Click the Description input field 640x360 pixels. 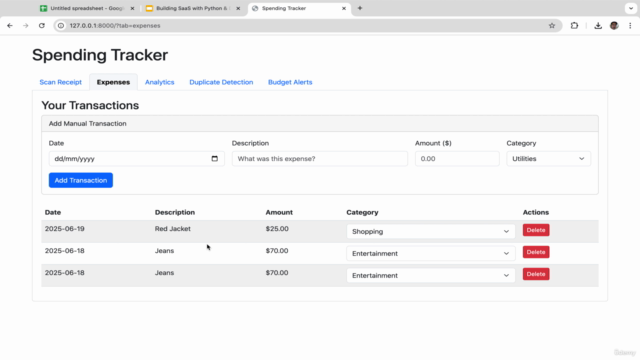tap(320, 158)
